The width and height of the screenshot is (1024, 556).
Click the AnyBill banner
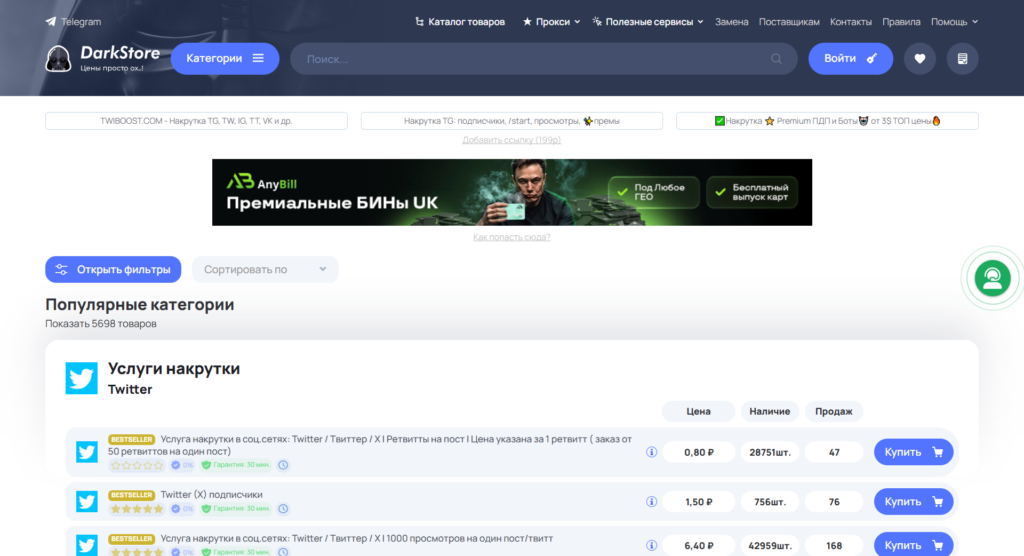511,193
